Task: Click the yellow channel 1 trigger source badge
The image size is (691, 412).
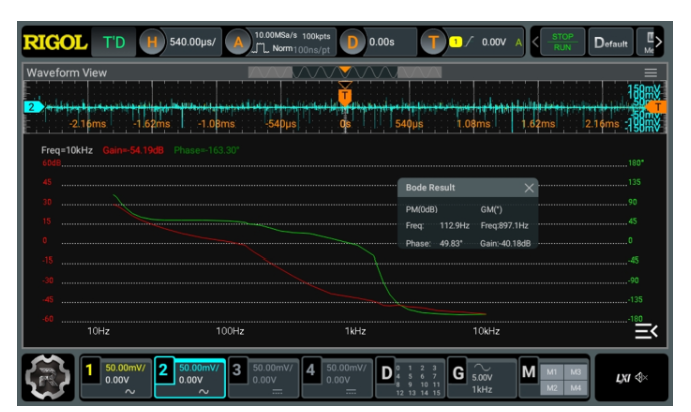Action: (455, 42)
